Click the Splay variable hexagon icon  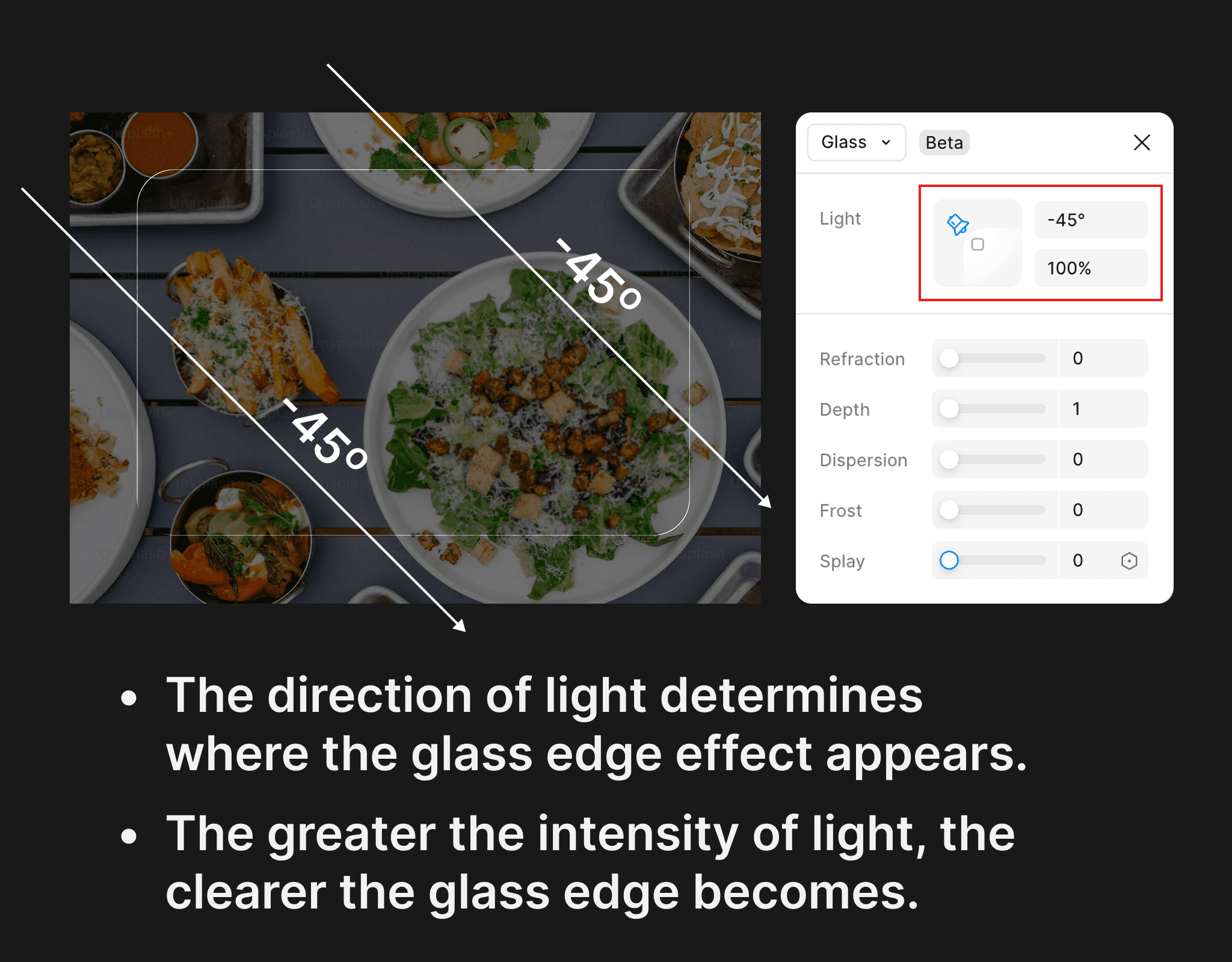click(1129, 561)
